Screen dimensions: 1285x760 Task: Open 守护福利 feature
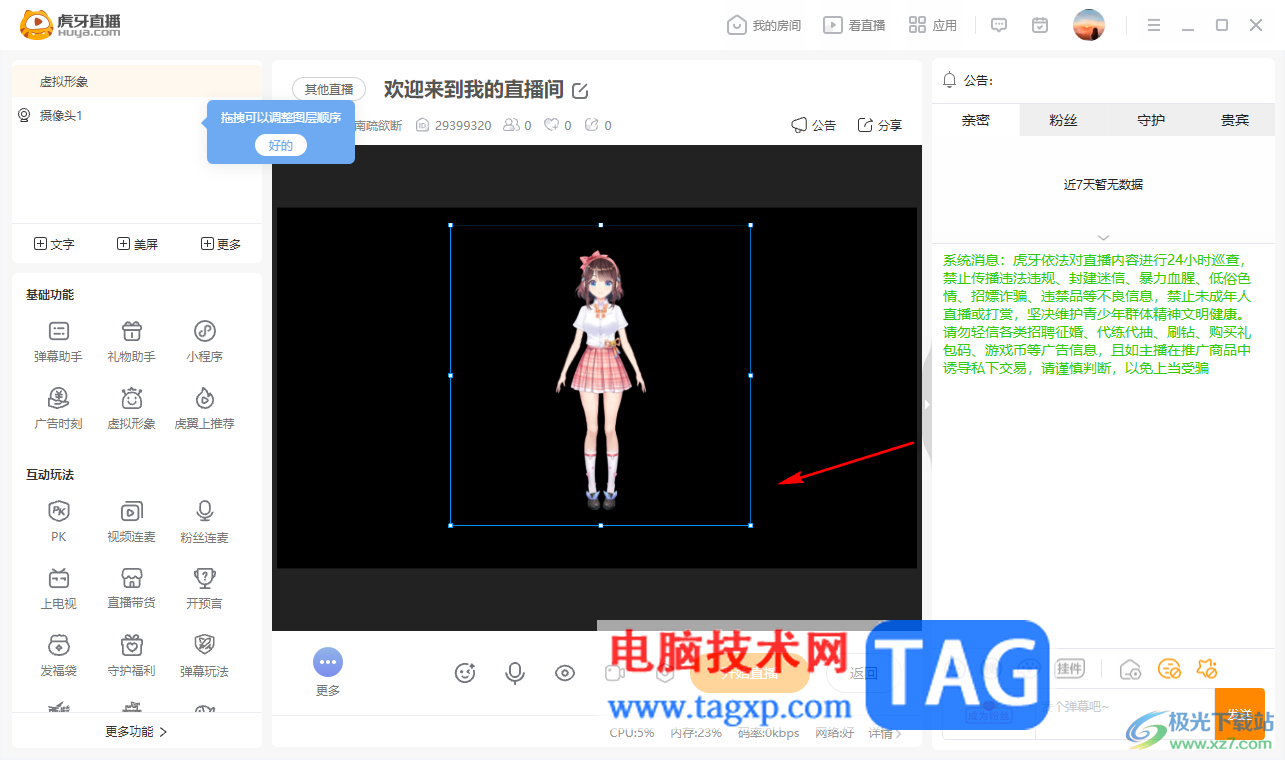[x=132, y=656]
